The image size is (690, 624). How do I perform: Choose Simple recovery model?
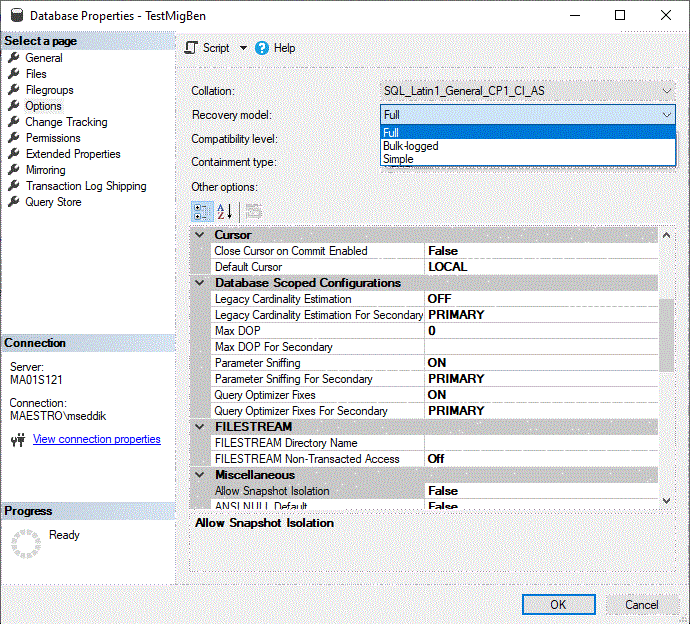528,159
